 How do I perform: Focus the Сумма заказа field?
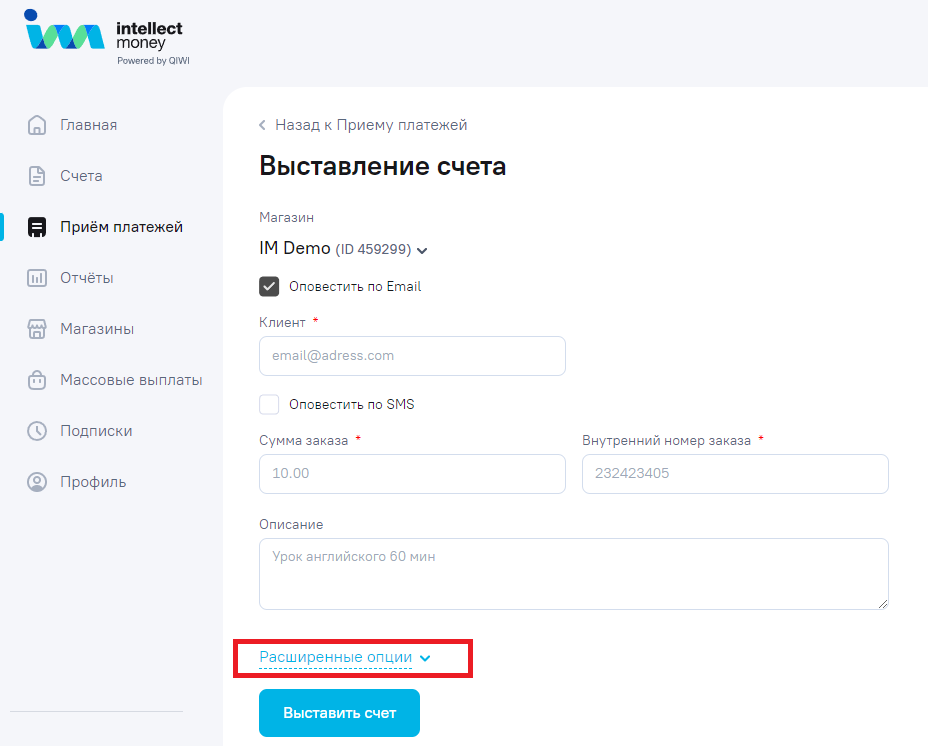tap(413, 474)
